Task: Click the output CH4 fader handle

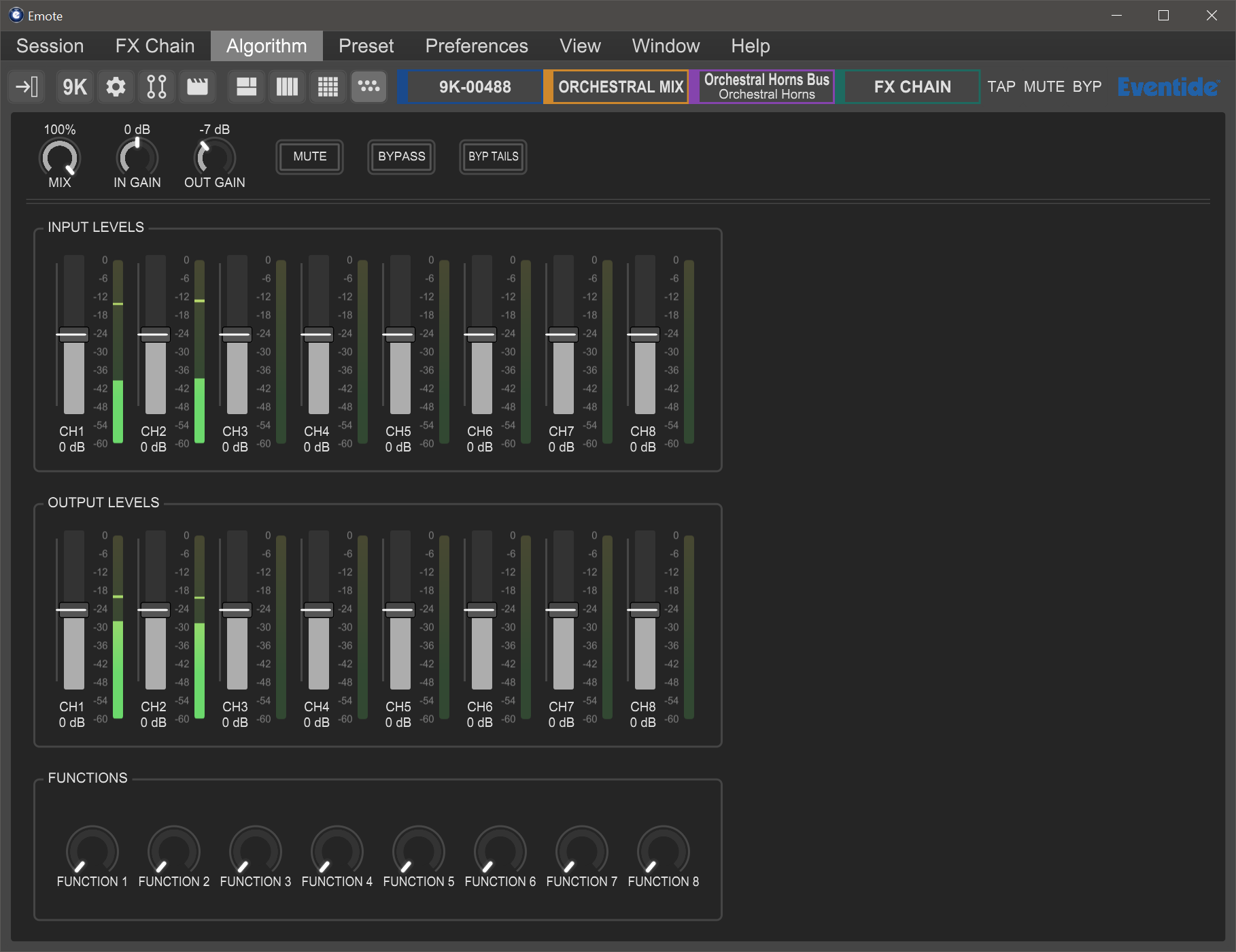Action: click(317, 610)
